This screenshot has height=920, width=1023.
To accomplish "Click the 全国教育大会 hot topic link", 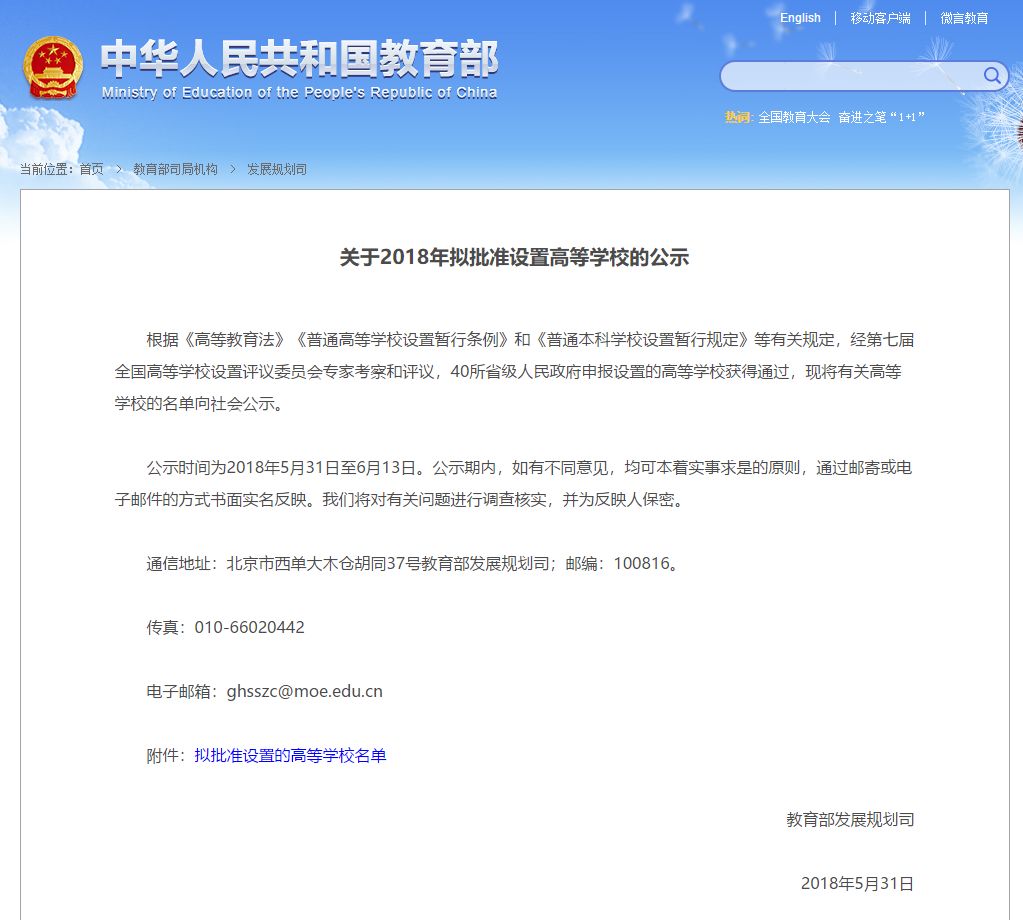I will 793,116.
